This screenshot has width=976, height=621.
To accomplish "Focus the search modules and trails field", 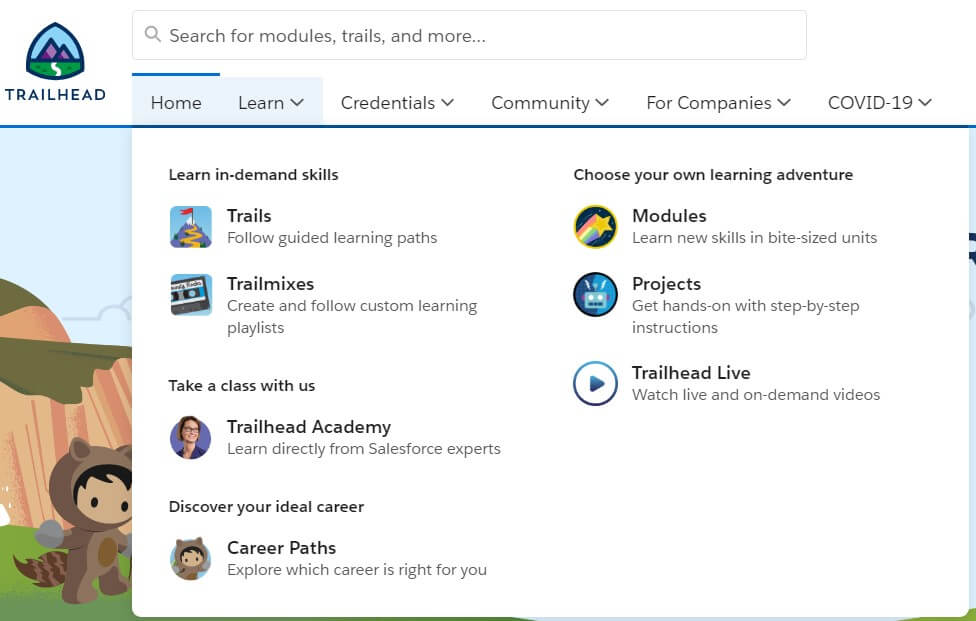I will (x=480, y=36).
